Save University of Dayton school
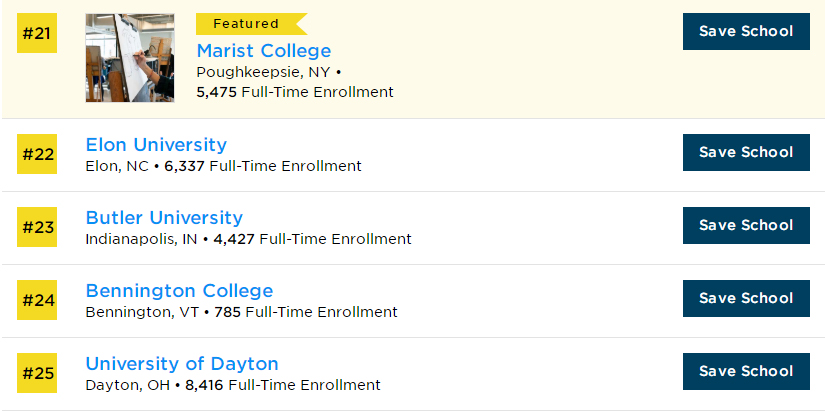 tap(745, 372)
